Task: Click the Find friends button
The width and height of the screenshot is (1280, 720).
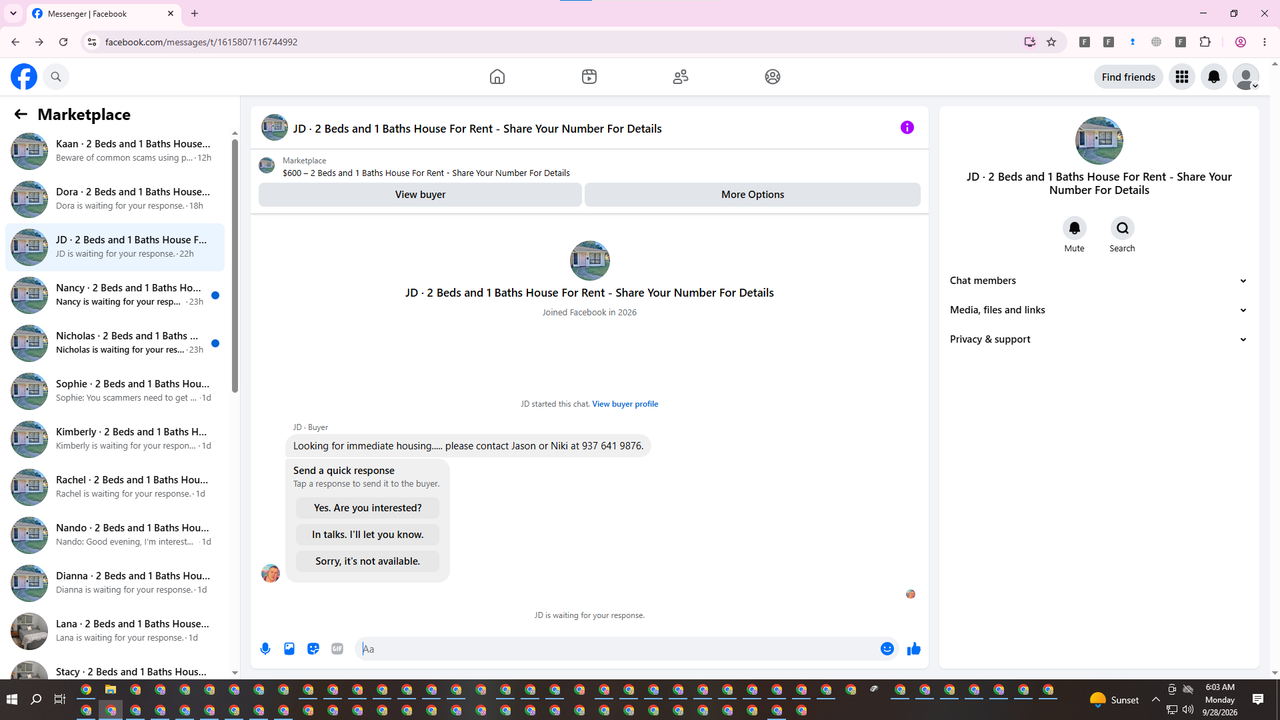Action: pos(1128,77)
